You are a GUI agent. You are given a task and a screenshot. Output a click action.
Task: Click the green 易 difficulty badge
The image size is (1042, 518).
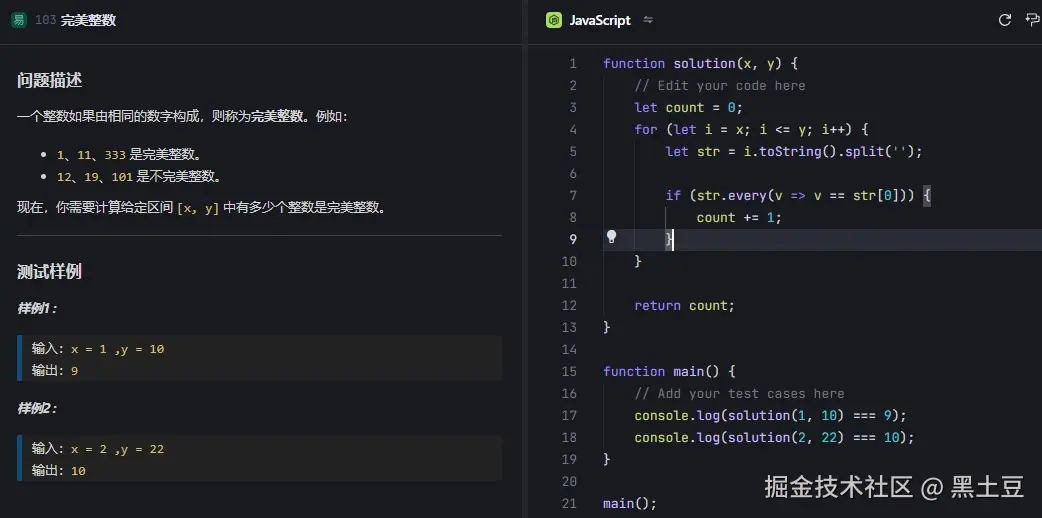[x=19, y=21]
